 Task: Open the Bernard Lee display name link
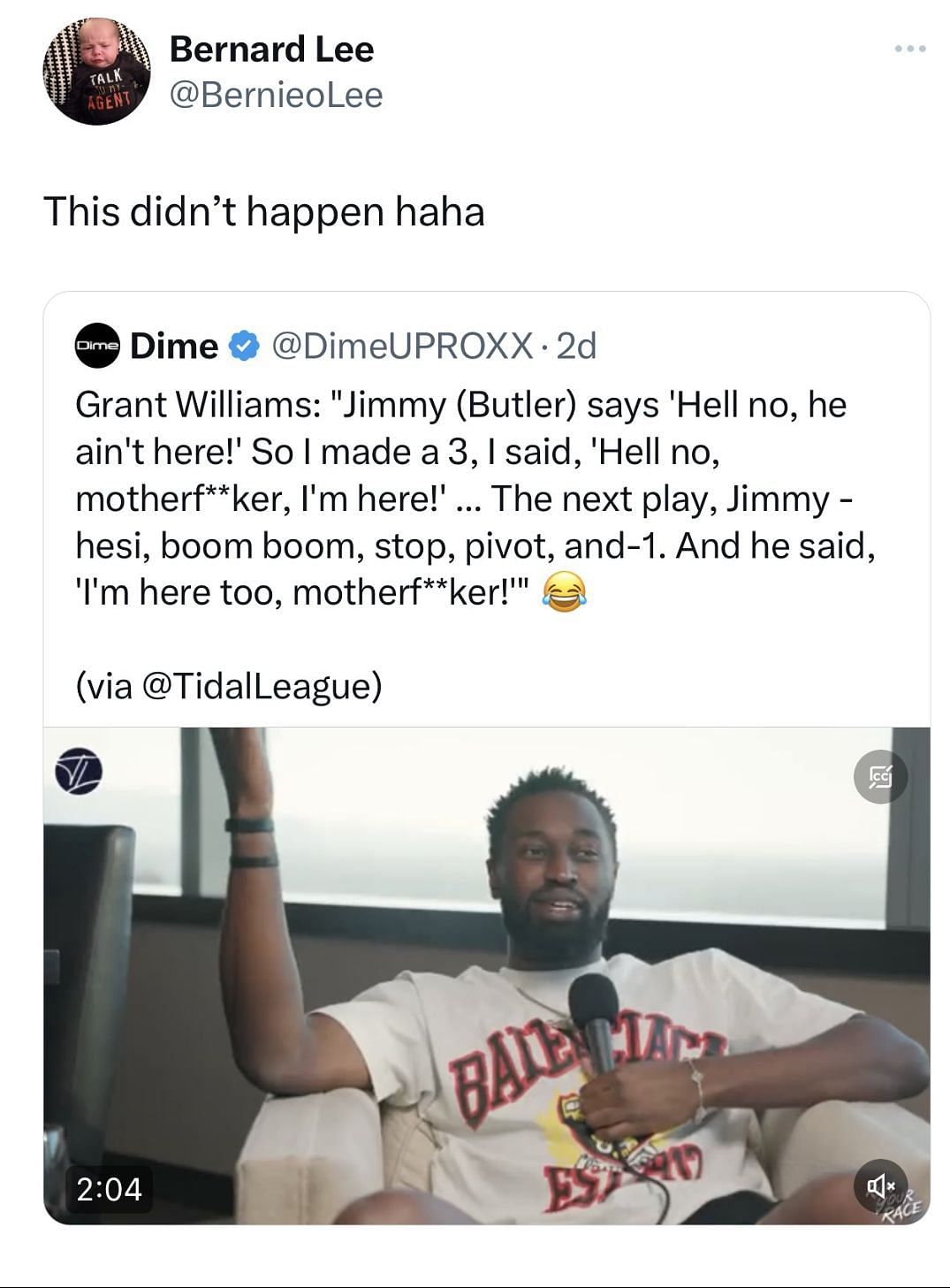point(271,50)
